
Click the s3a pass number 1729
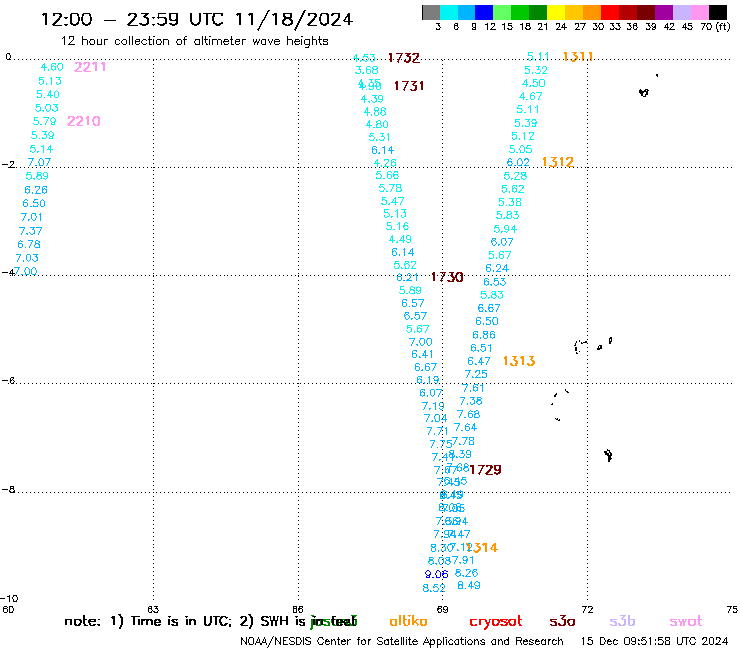click(x=485, y=470)
